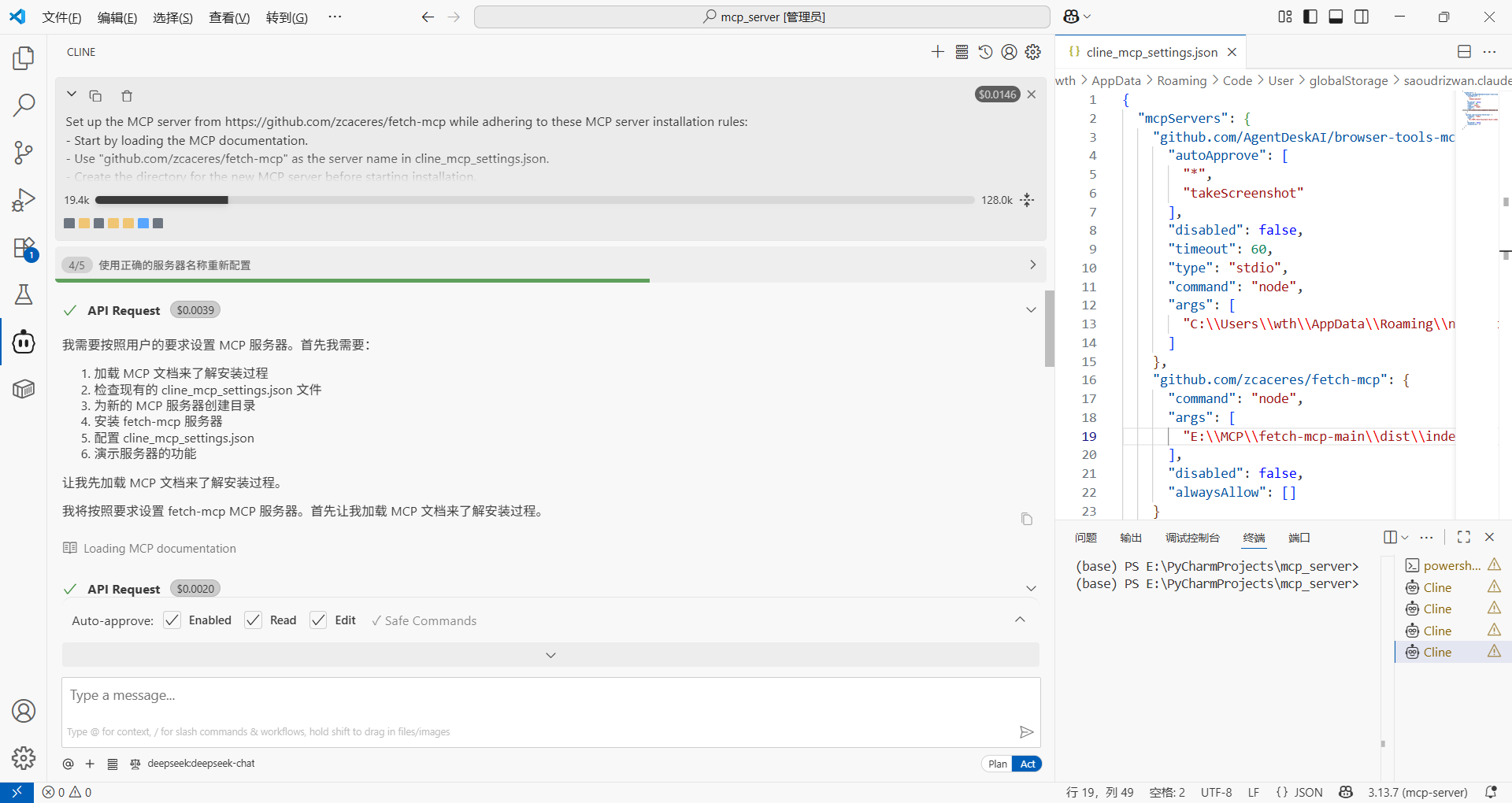
Task: Select the cline_mcp_settings.json editor tab
Action: (1151, 52)
